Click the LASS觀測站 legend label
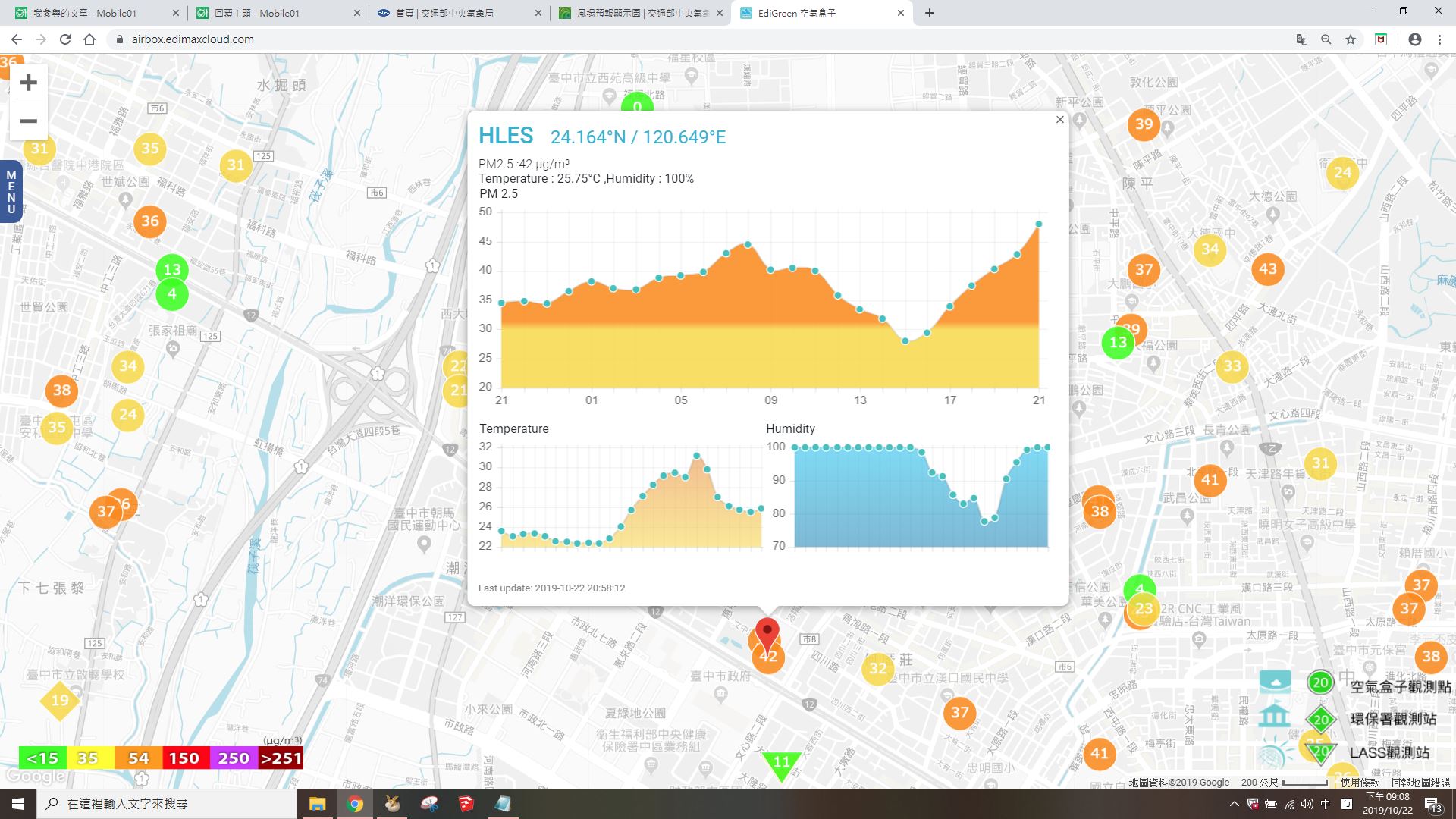The height and width of the screenshot is (819, 1456). click(x=1389, y=753)
